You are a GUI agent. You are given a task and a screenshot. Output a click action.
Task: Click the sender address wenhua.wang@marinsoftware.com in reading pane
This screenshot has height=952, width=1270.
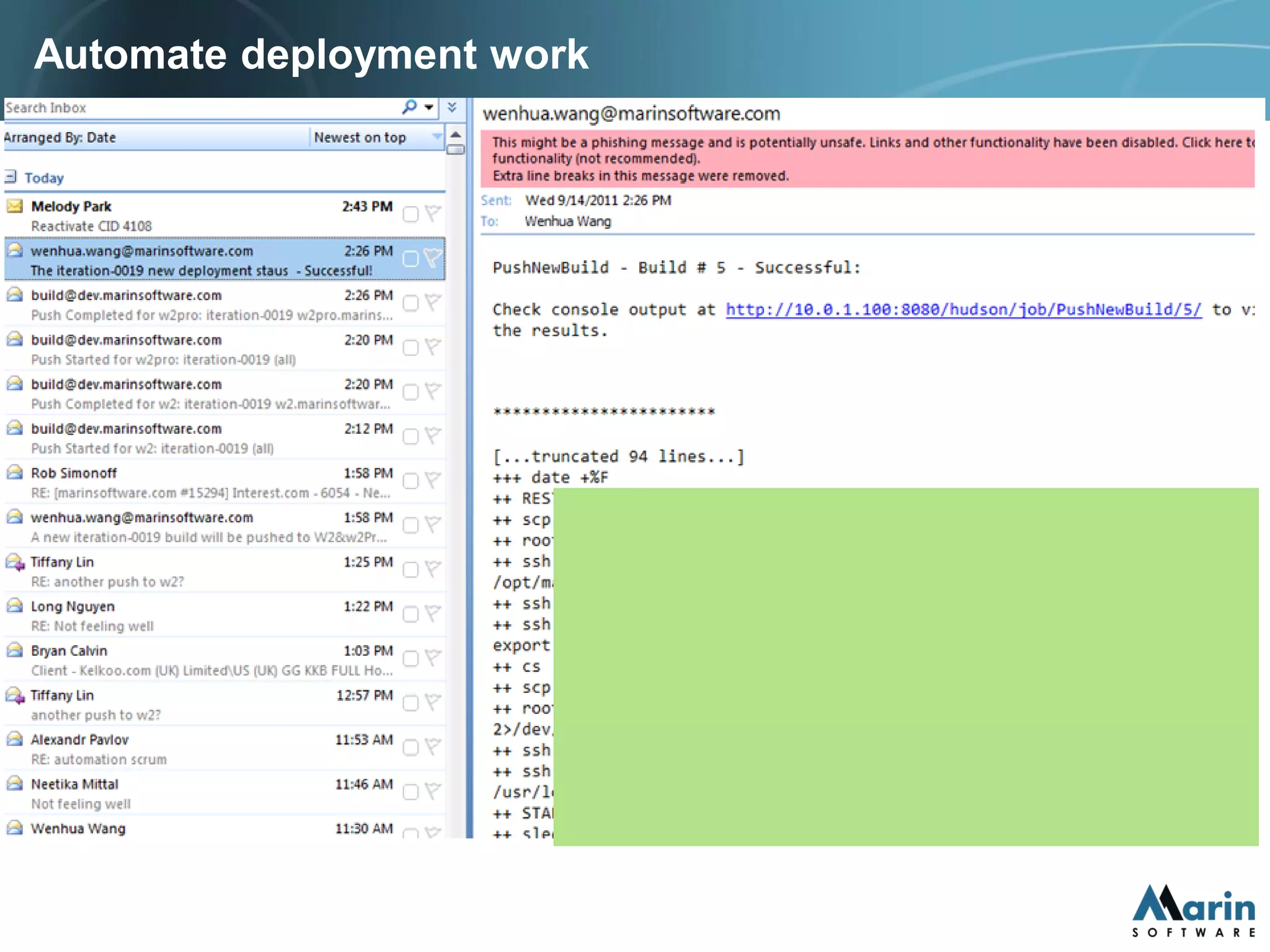(x=631, y=113)
